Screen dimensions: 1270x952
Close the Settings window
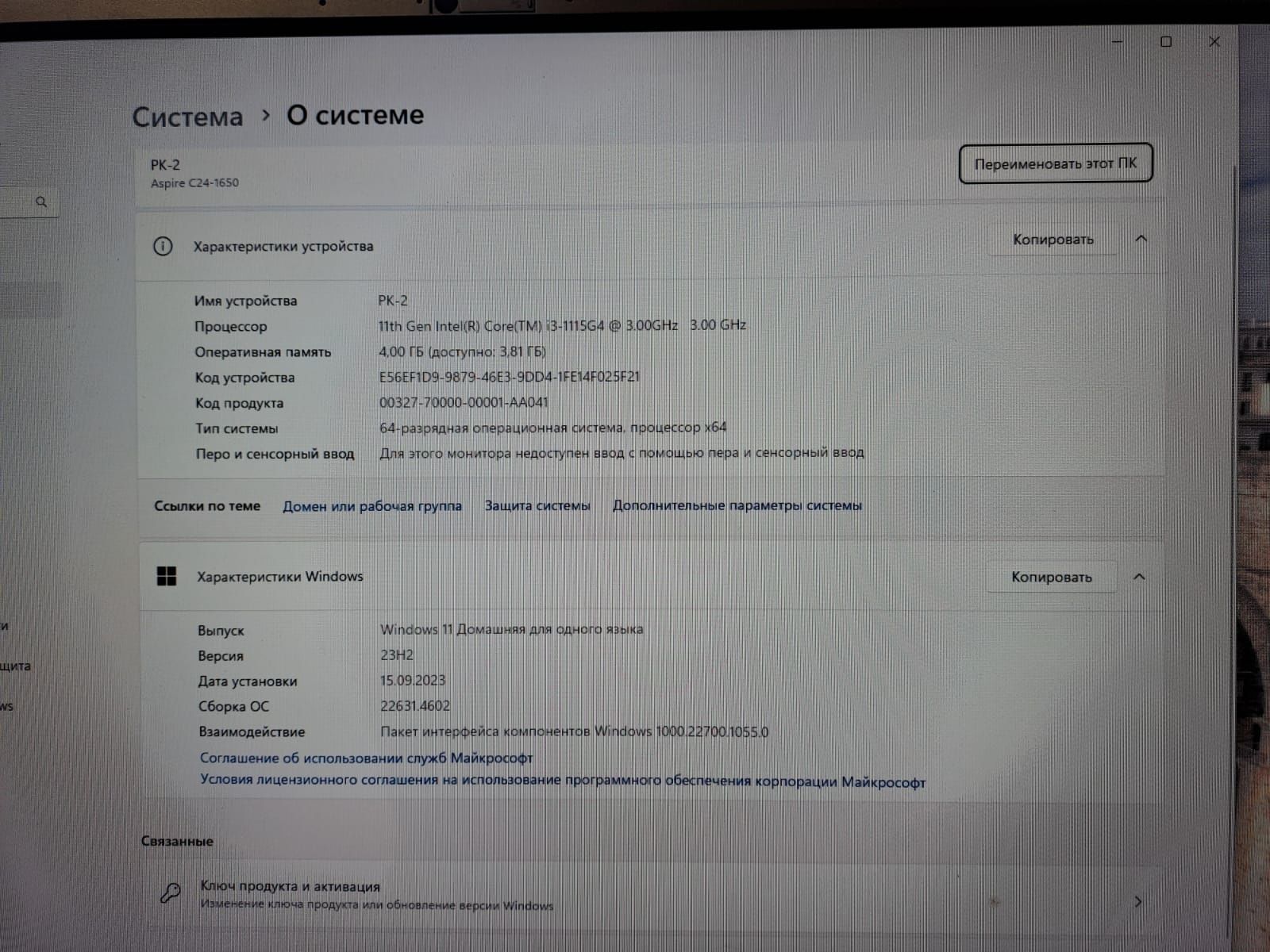[x=1214, y=41]
